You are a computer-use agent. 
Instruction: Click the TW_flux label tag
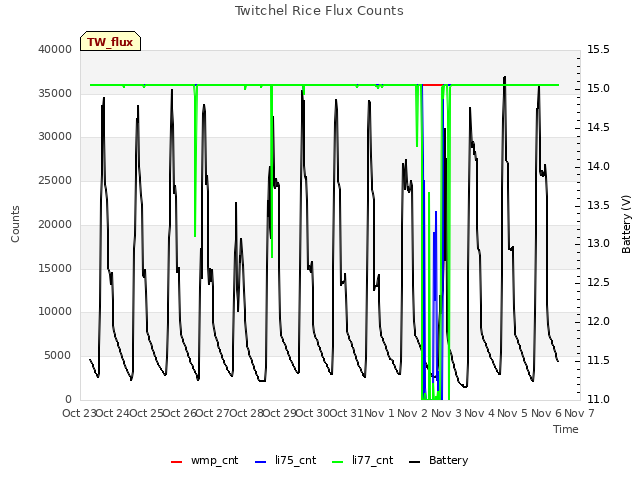(110, 41)
